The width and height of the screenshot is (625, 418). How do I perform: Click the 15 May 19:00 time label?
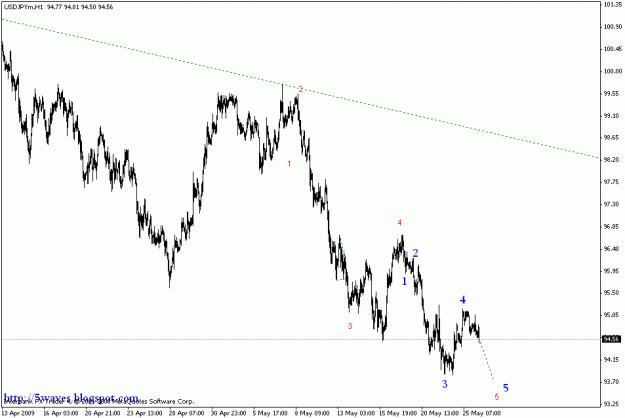tap(398, 413)
